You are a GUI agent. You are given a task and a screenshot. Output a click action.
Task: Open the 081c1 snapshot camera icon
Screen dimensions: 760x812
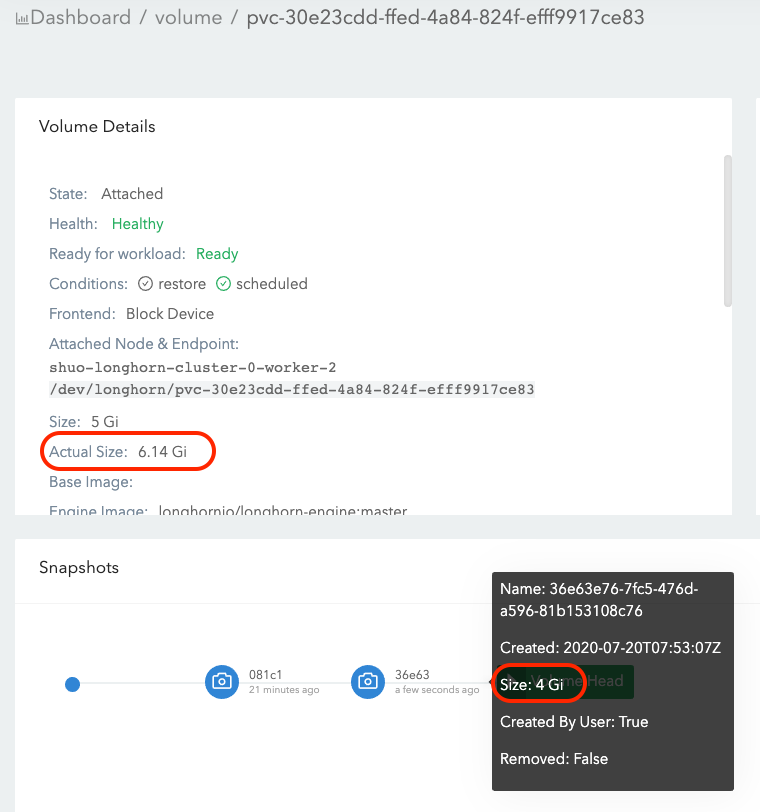[x=221, y=682]
